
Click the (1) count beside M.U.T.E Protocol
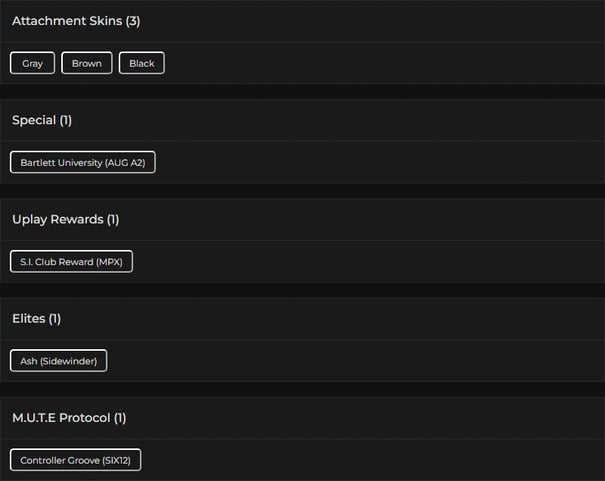point(120,417)
